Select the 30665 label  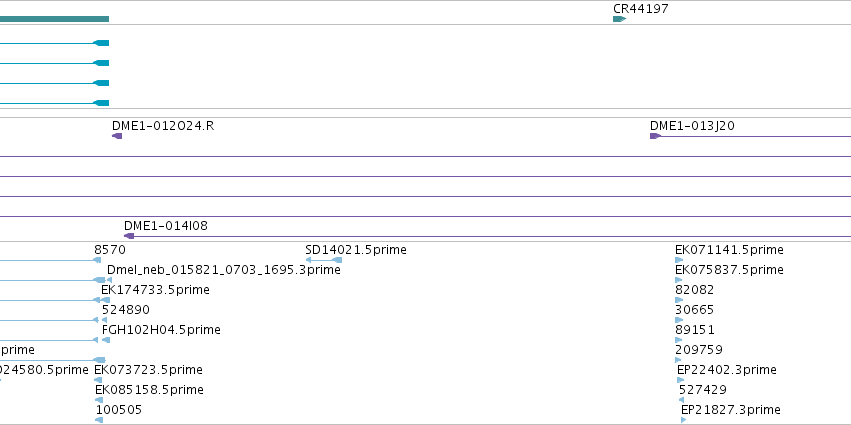pos(695,310)
